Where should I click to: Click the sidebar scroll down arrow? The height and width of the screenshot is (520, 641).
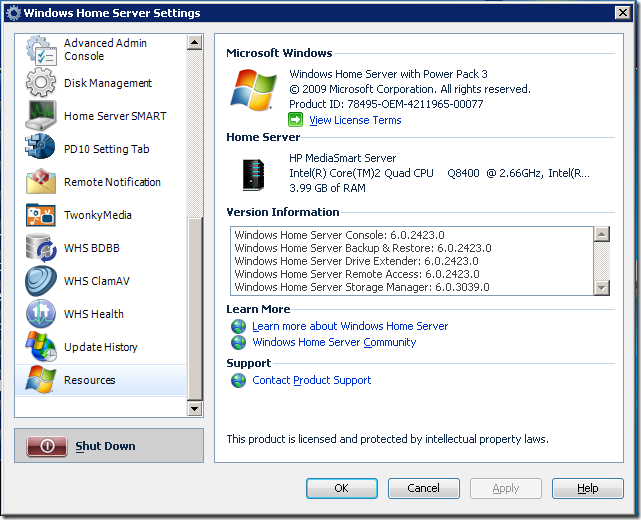[x=195, y=408]
